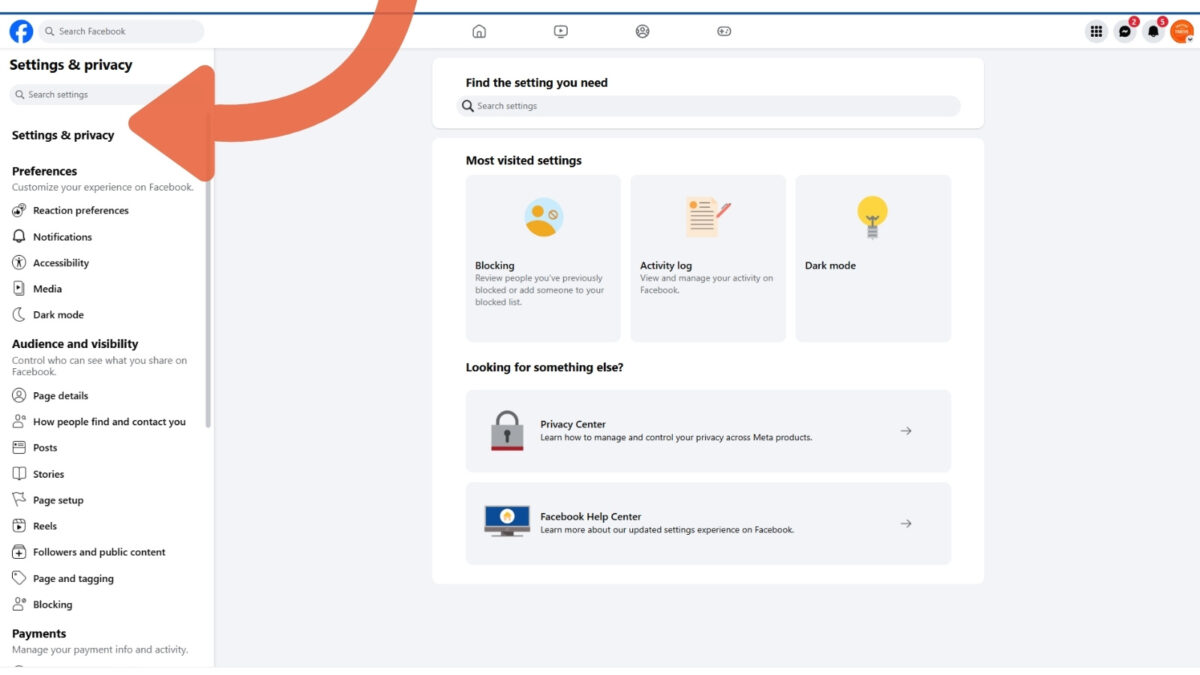Click the arrow on Privacy Center
The image size is (1200, 675).
coord(906,431)
